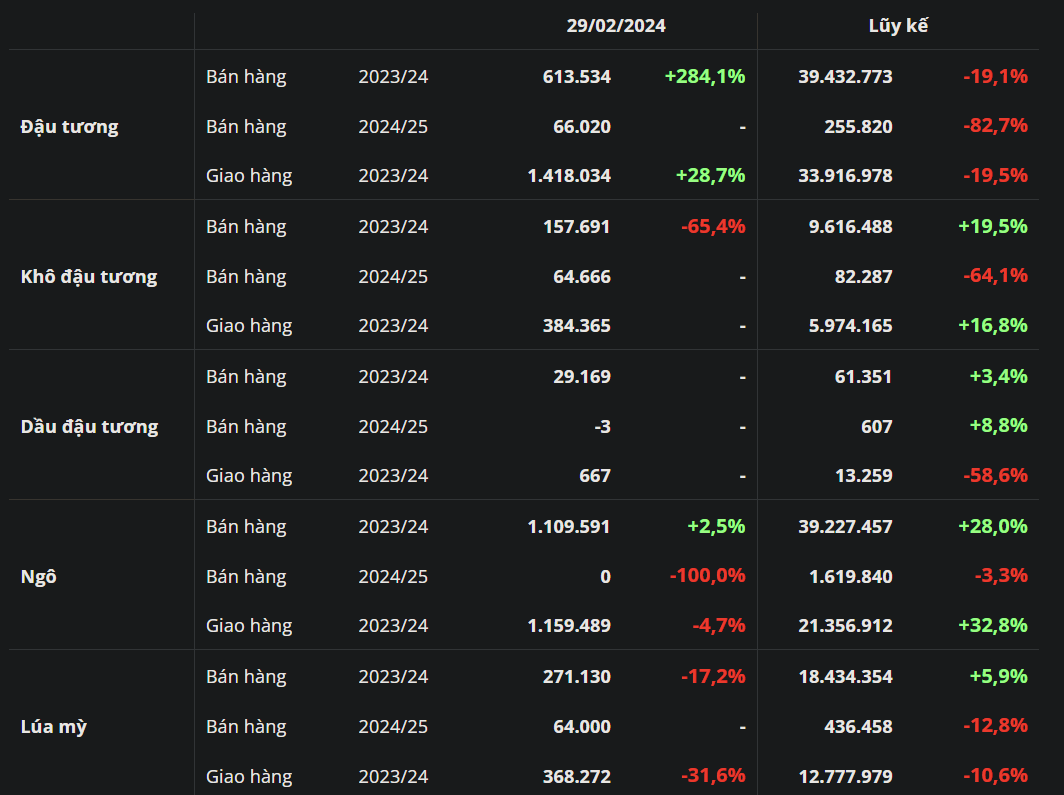Click the Ngô commodity label

38,576
